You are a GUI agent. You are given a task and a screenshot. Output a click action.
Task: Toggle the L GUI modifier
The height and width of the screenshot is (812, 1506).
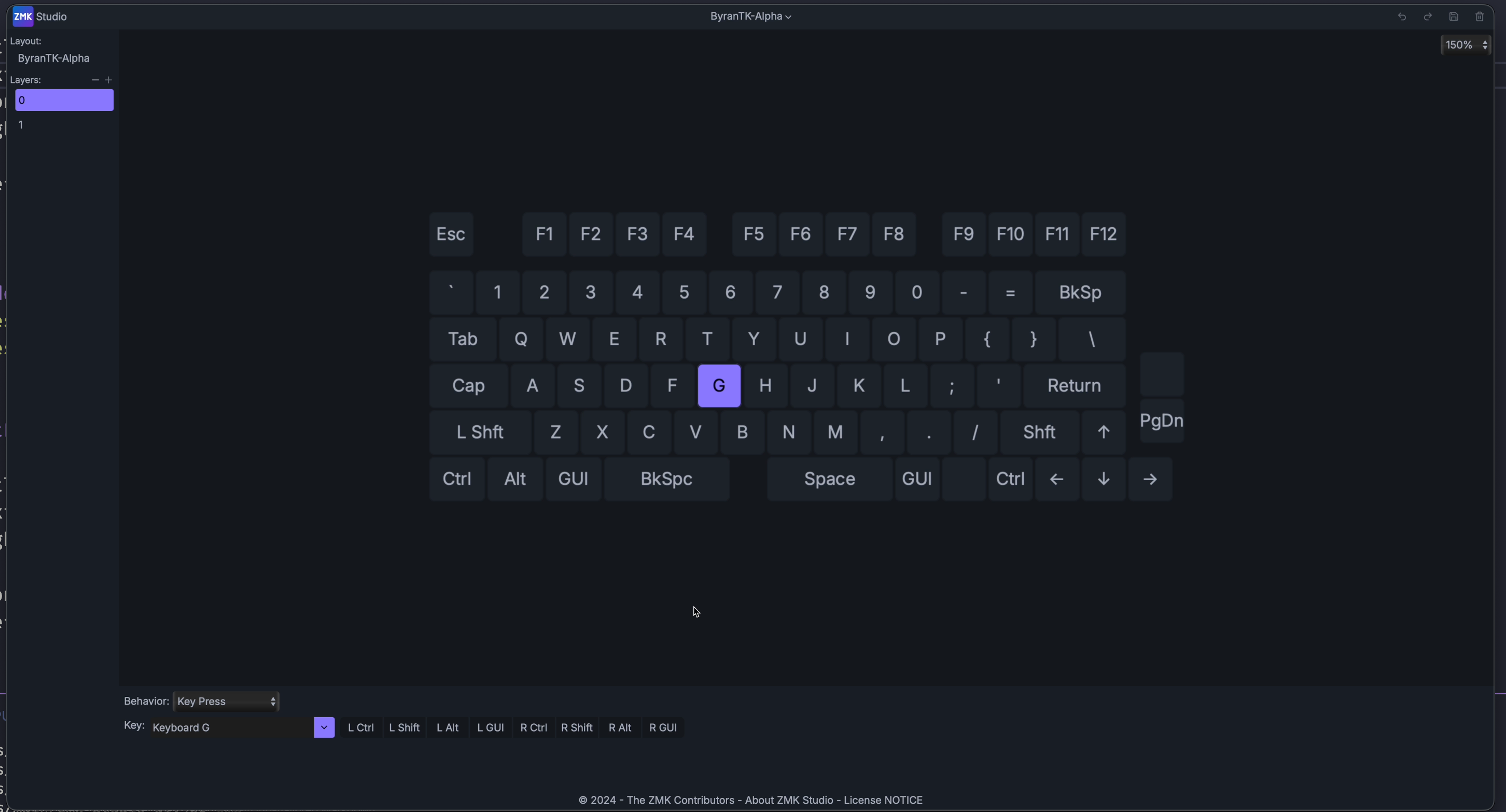tap(491, 727)
